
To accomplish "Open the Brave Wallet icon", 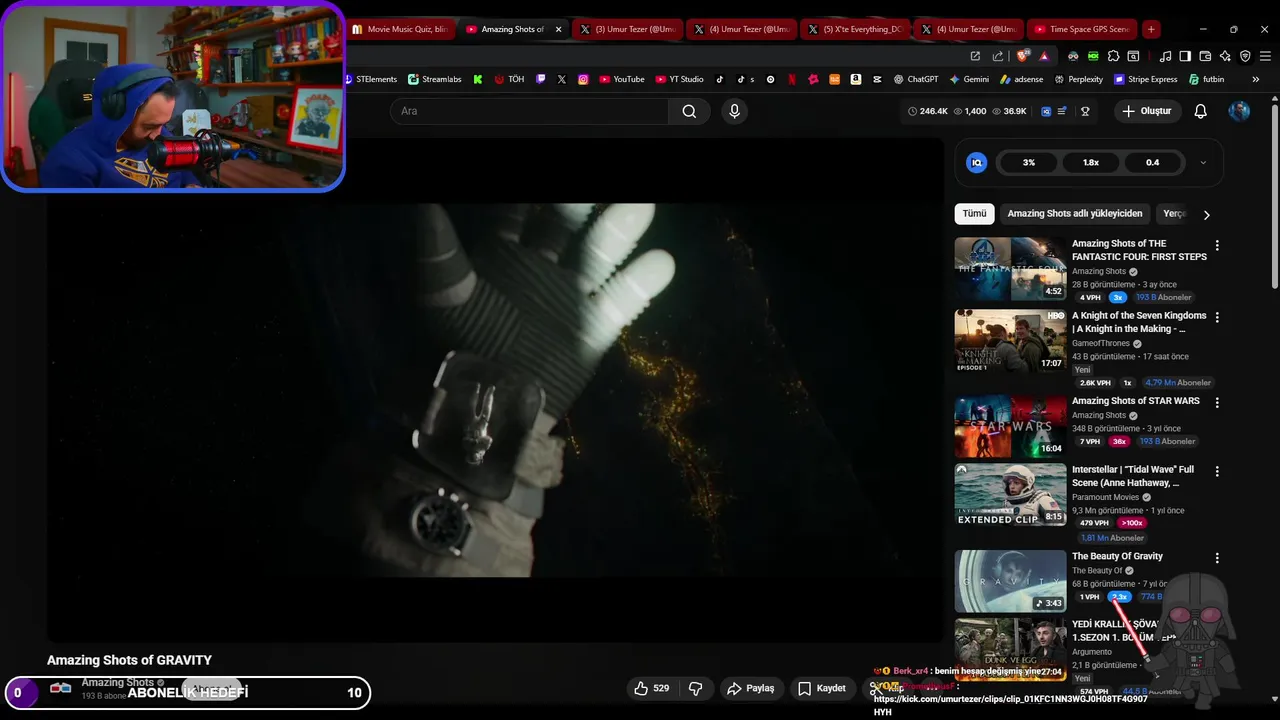I will [x=1205, y=56].
